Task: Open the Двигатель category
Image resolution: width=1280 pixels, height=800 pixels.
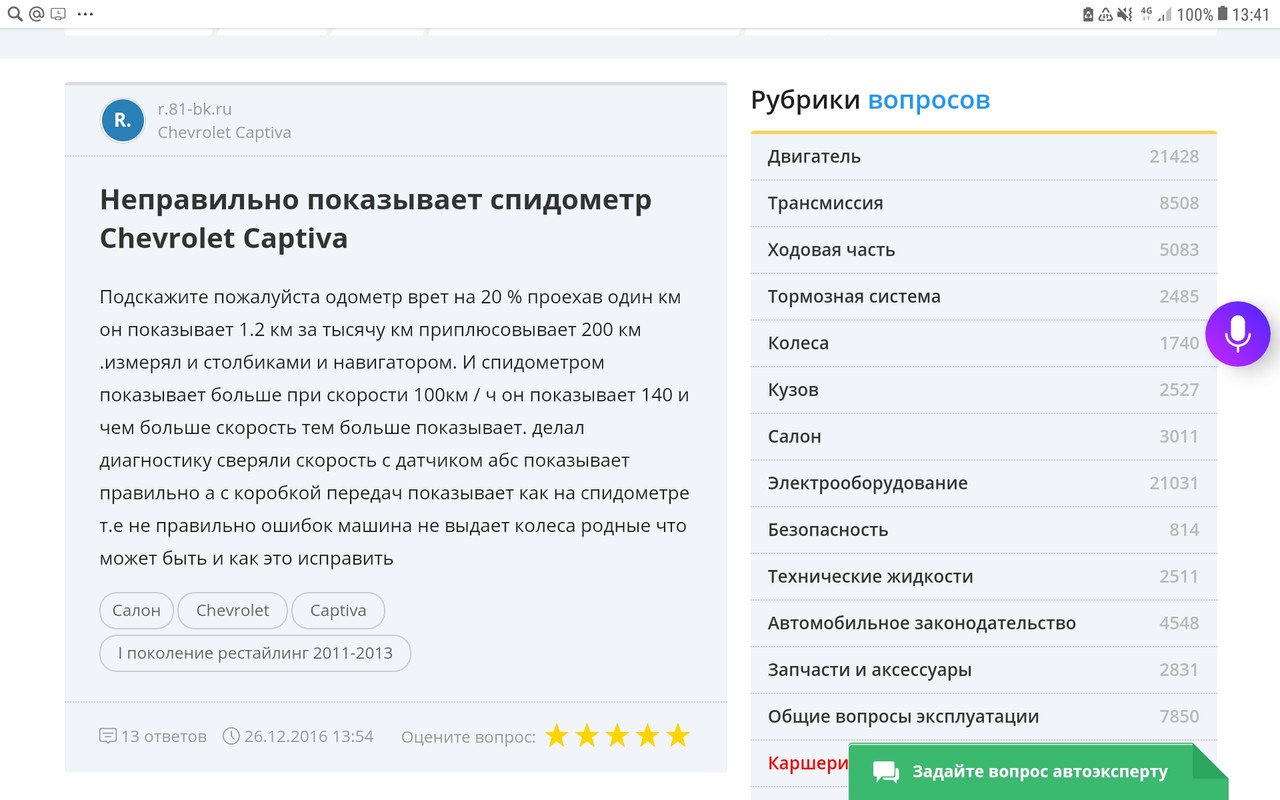Action: coord(984,157)
